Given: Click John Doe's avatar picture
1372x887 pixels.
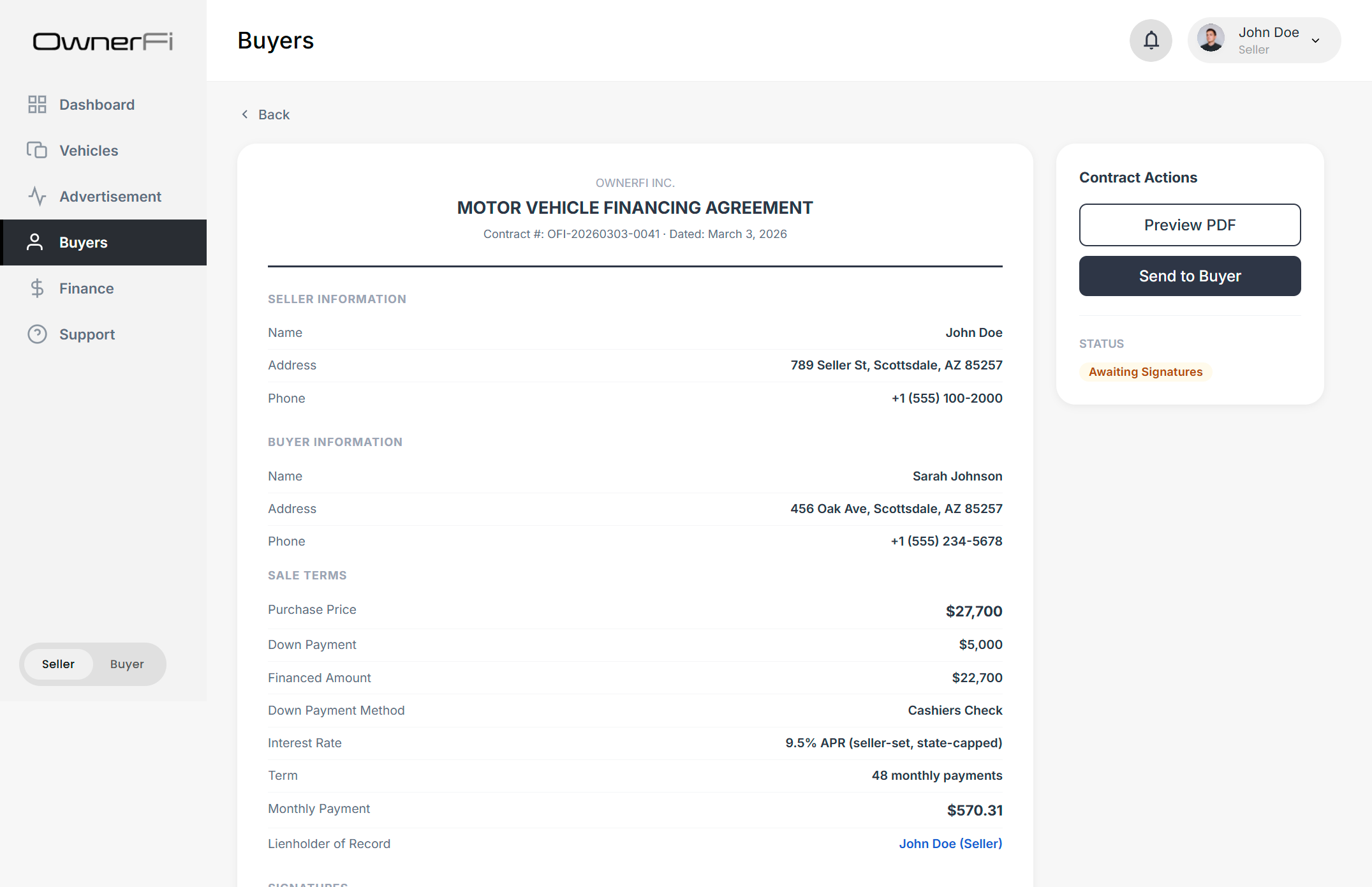Looking at the screenshot, I should (1211, 38).
